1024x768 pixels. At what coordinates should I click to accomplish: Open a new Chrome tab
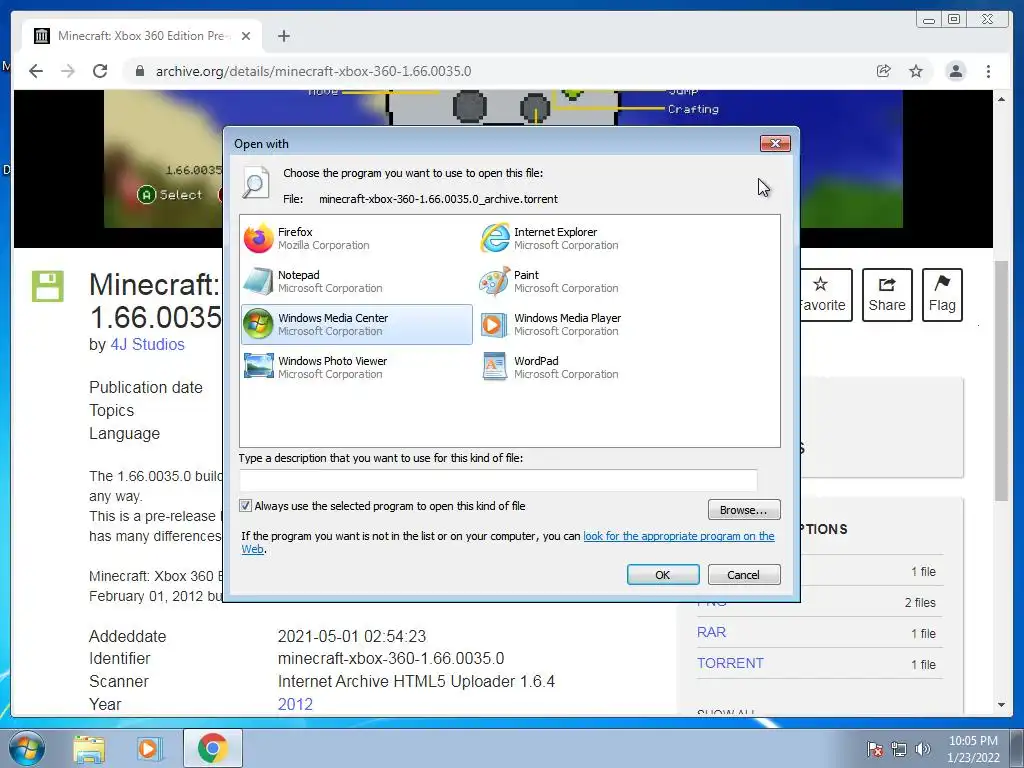[283, 36]
